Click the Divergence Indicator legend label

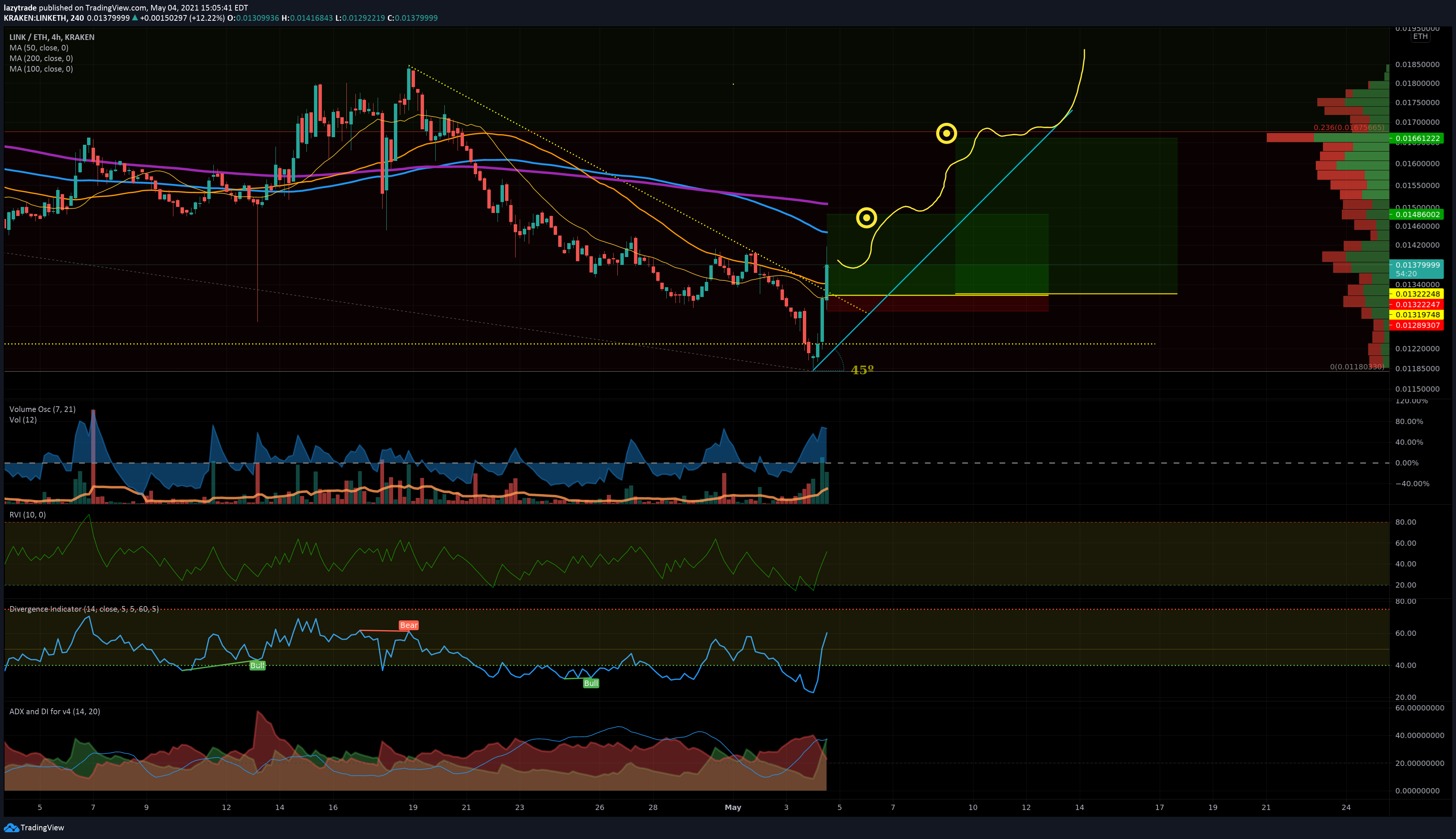pyautogui.click(x=84, y=609)
